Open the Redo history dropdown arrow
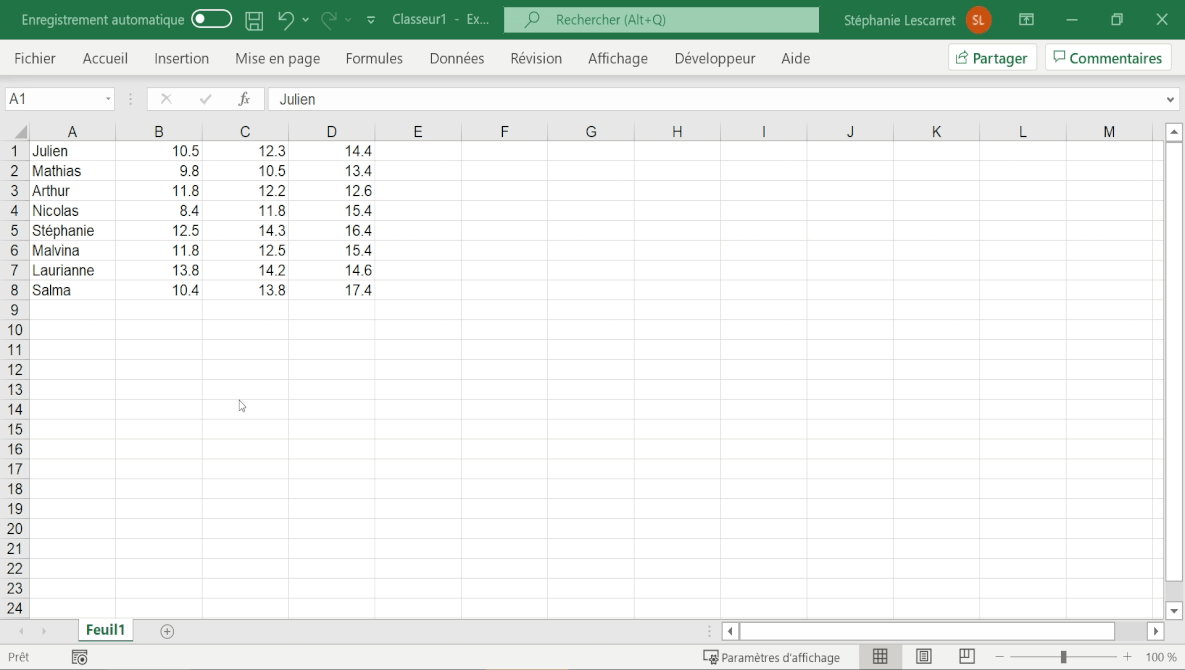 point(348,20)
